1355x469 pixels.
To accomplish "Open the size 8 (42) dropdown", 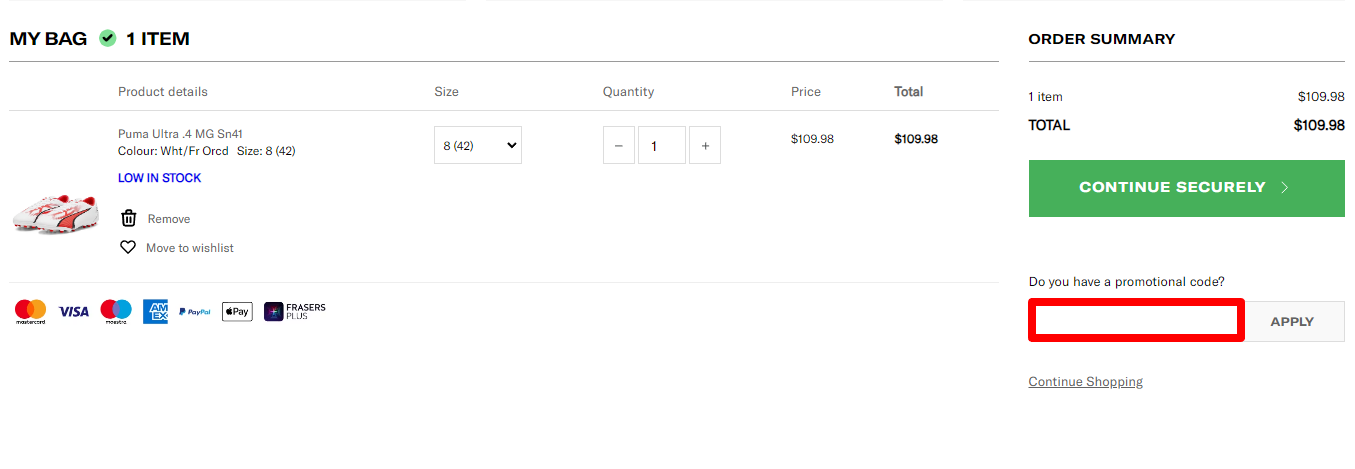I will [478, 146].
